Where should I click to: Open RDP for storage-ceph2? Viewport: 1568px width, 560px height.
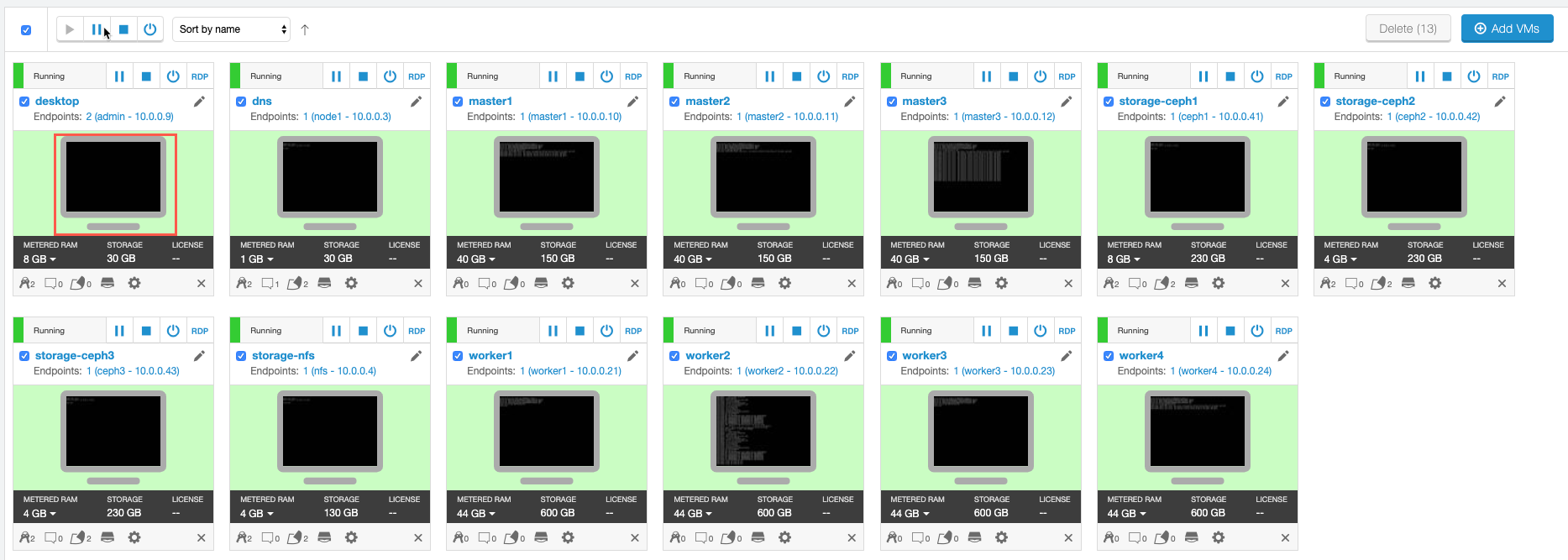pyautogui.click(x=1500, y=76)
